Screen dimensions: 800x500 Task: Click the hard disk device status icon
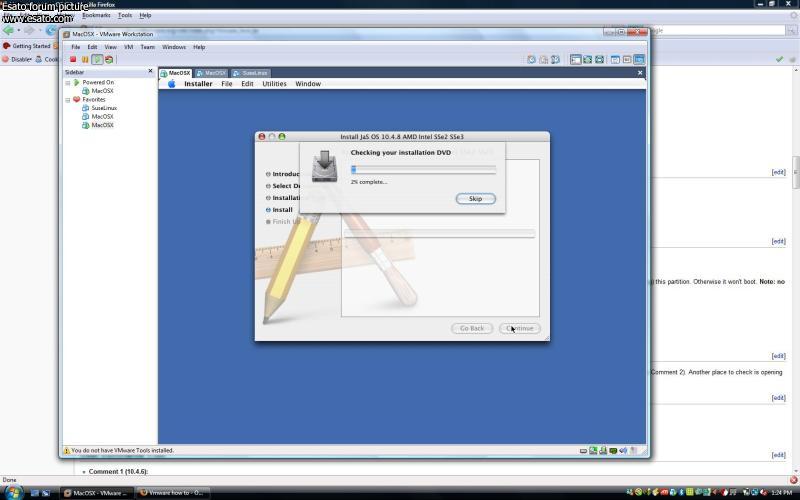[583, 451]
